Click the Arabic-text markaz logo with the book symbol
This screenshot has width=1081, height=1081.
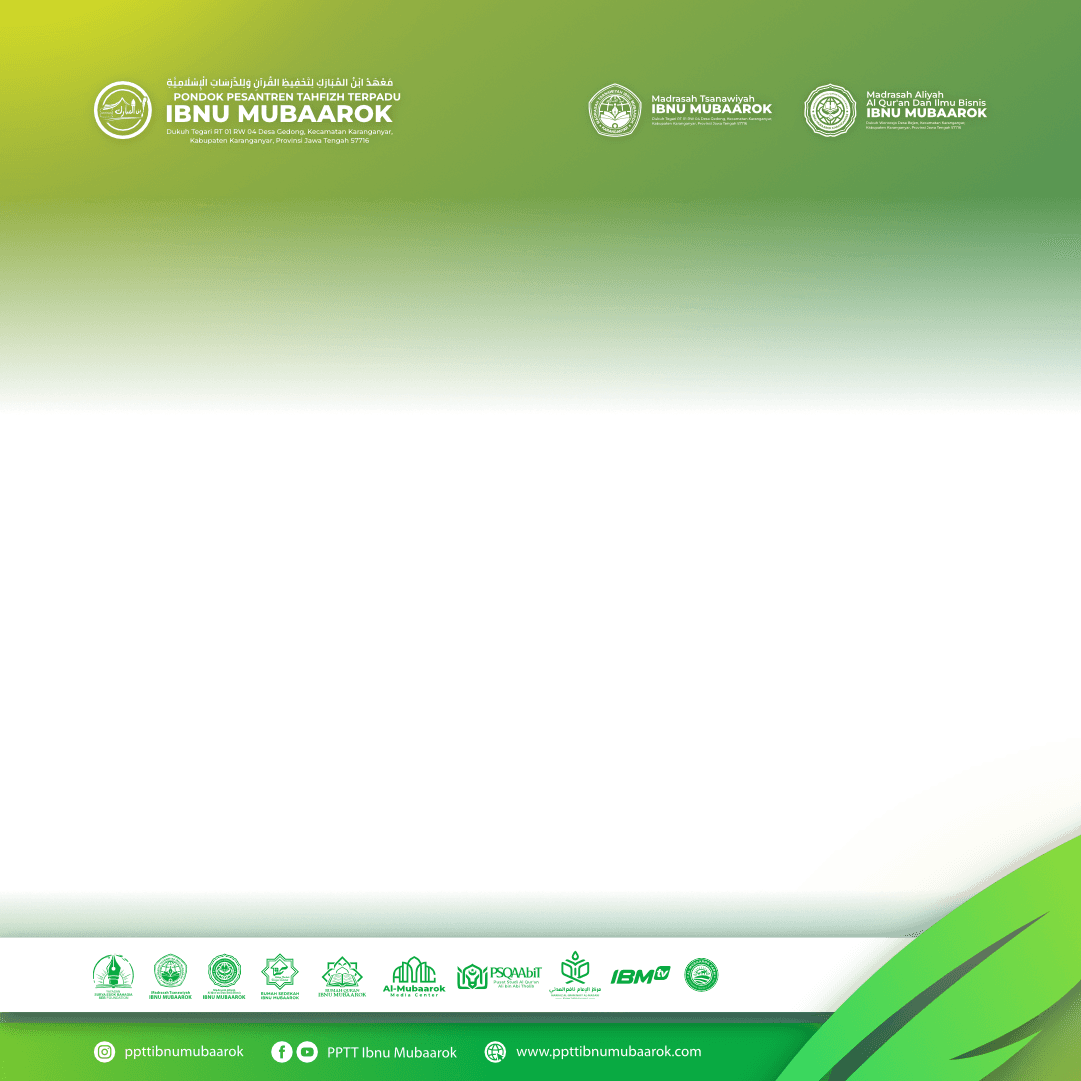point(575,975)
